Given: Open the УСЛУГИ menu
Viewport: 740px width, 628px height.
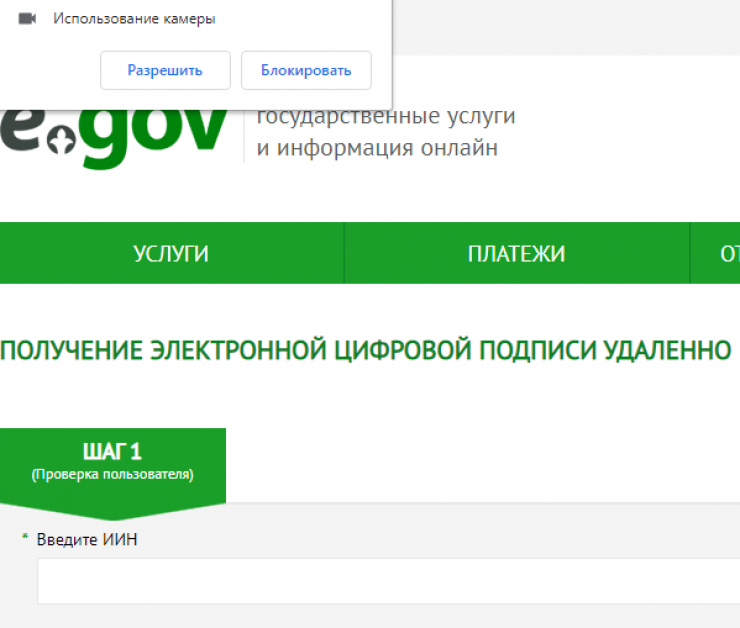Looking at the screenshot, I should coord(171,254).
